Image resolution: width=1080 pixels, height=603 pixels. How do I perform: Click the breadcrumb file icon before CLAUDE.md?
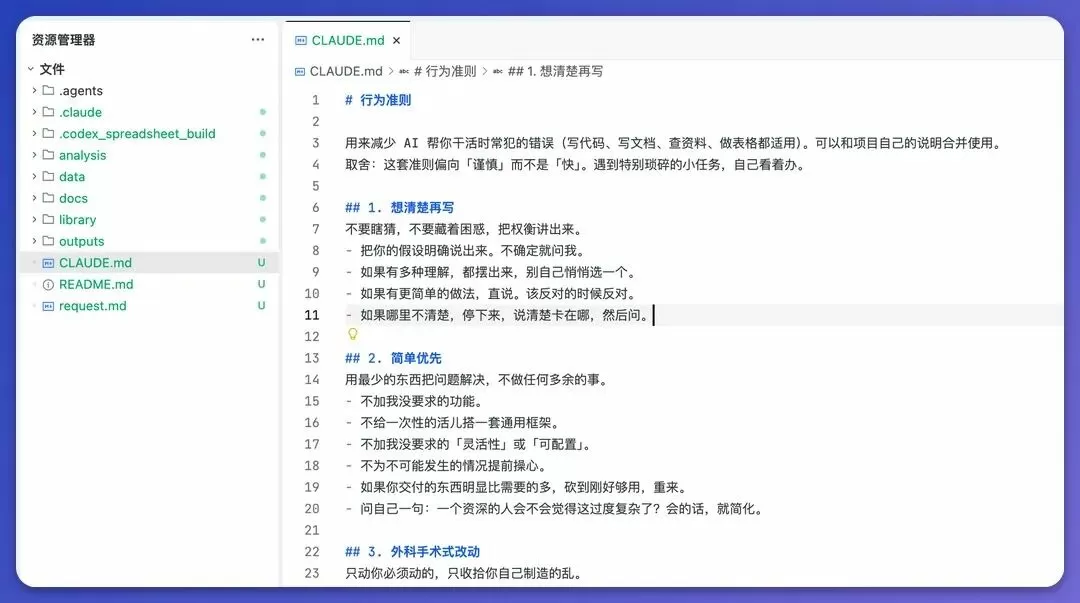pos(300,71)
